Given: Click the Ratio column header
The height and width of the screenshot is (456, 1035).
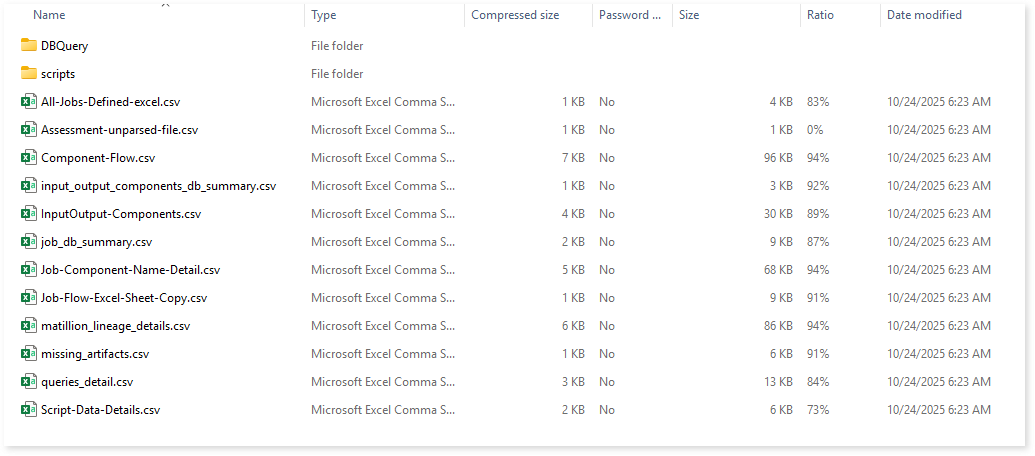Looking at the screenshot, I should click(820, 15).
